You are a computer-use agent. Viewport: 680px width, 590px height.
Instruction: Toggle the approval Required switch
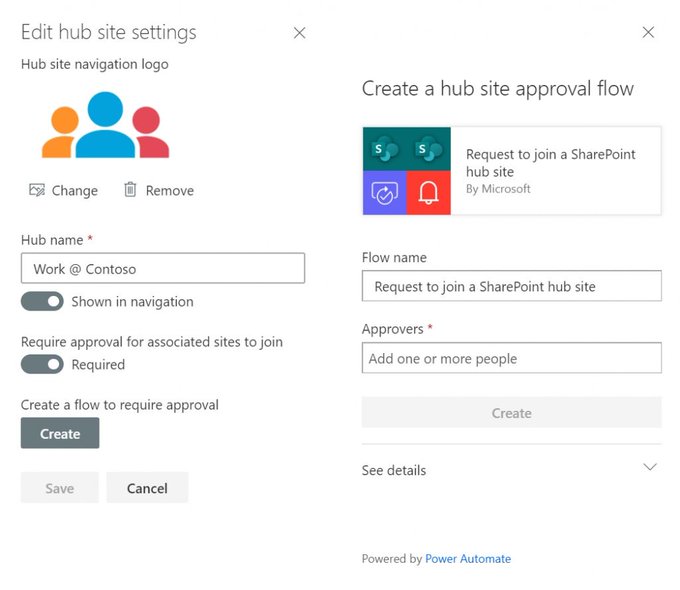click(42, 364)
